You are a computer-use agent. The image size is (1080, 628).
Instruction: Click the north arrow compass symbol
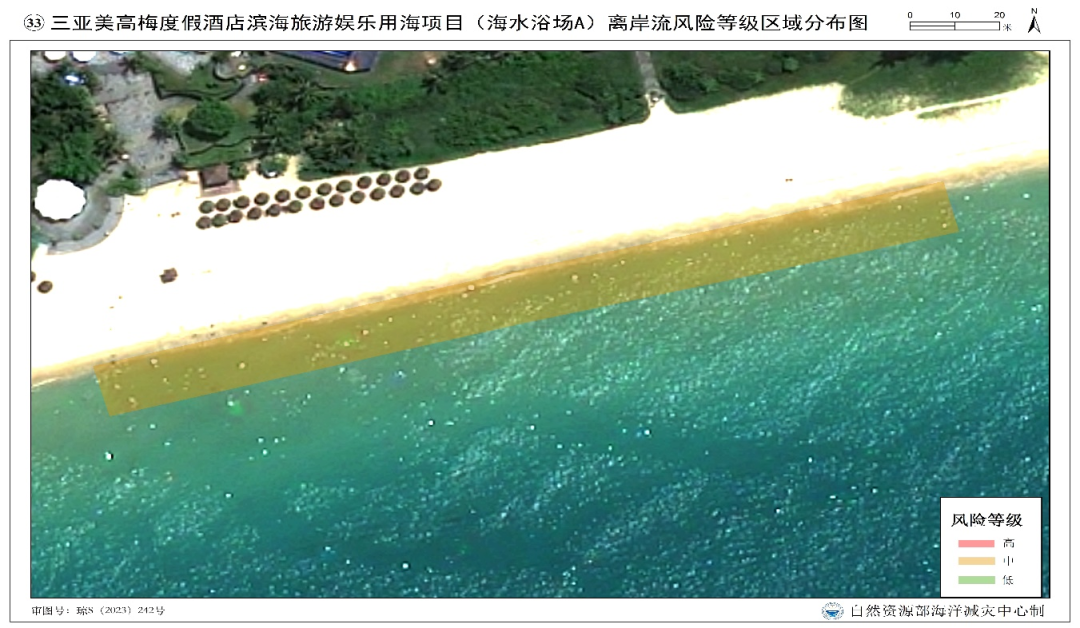click(x=1034, y=21)
